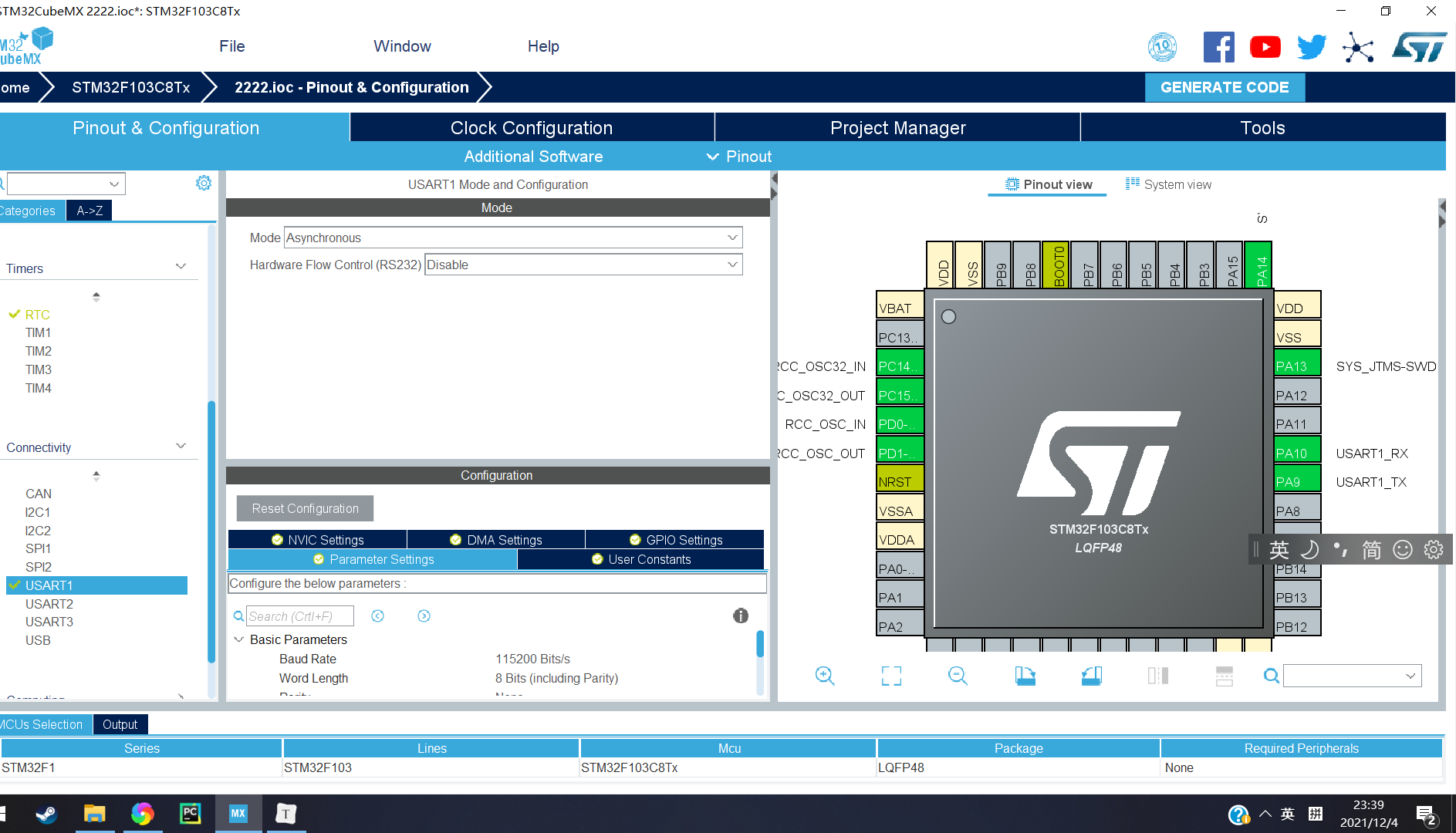
Task: Open the Window menu
Action: 402,46
